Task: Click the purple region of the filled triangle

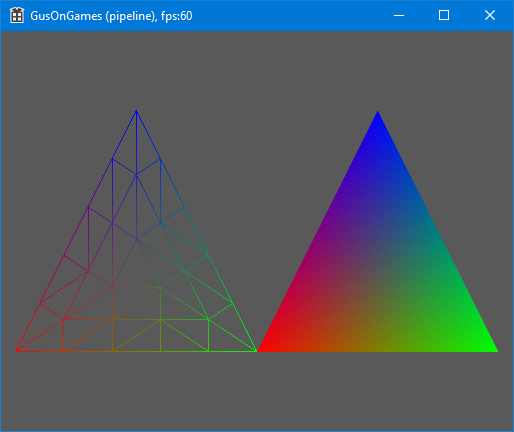Action: [x=337, y=227]
